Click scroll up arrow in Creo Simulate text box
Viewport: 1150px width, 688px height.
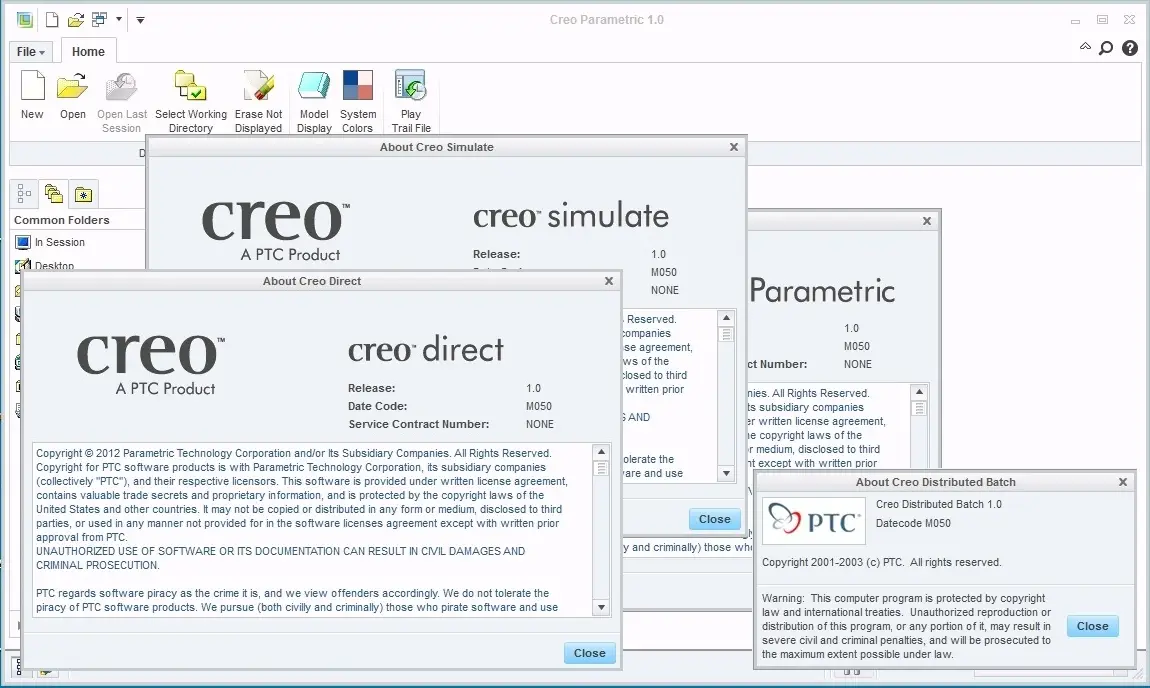point(726,318)
